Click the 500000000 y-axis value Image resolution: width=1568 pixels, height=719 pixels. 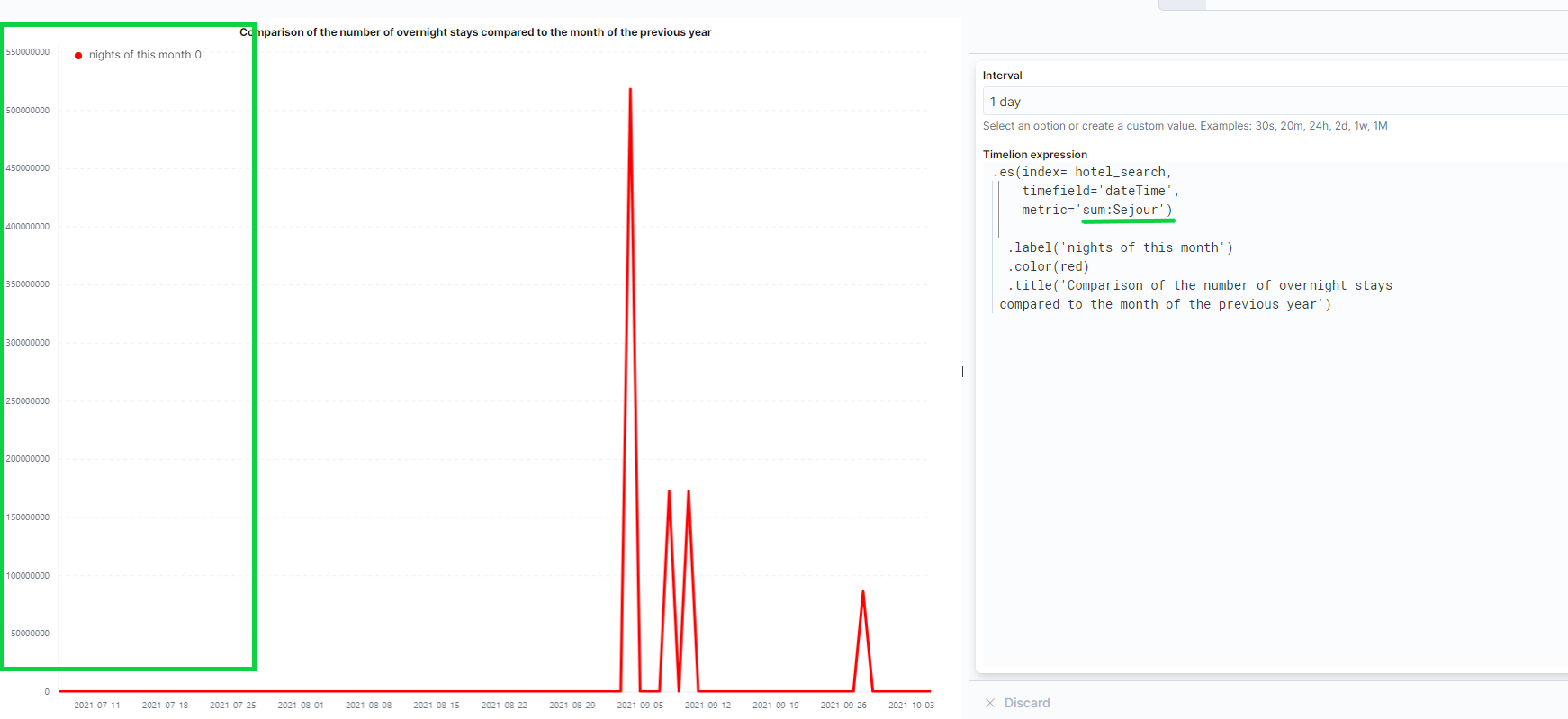coord(28,111)
